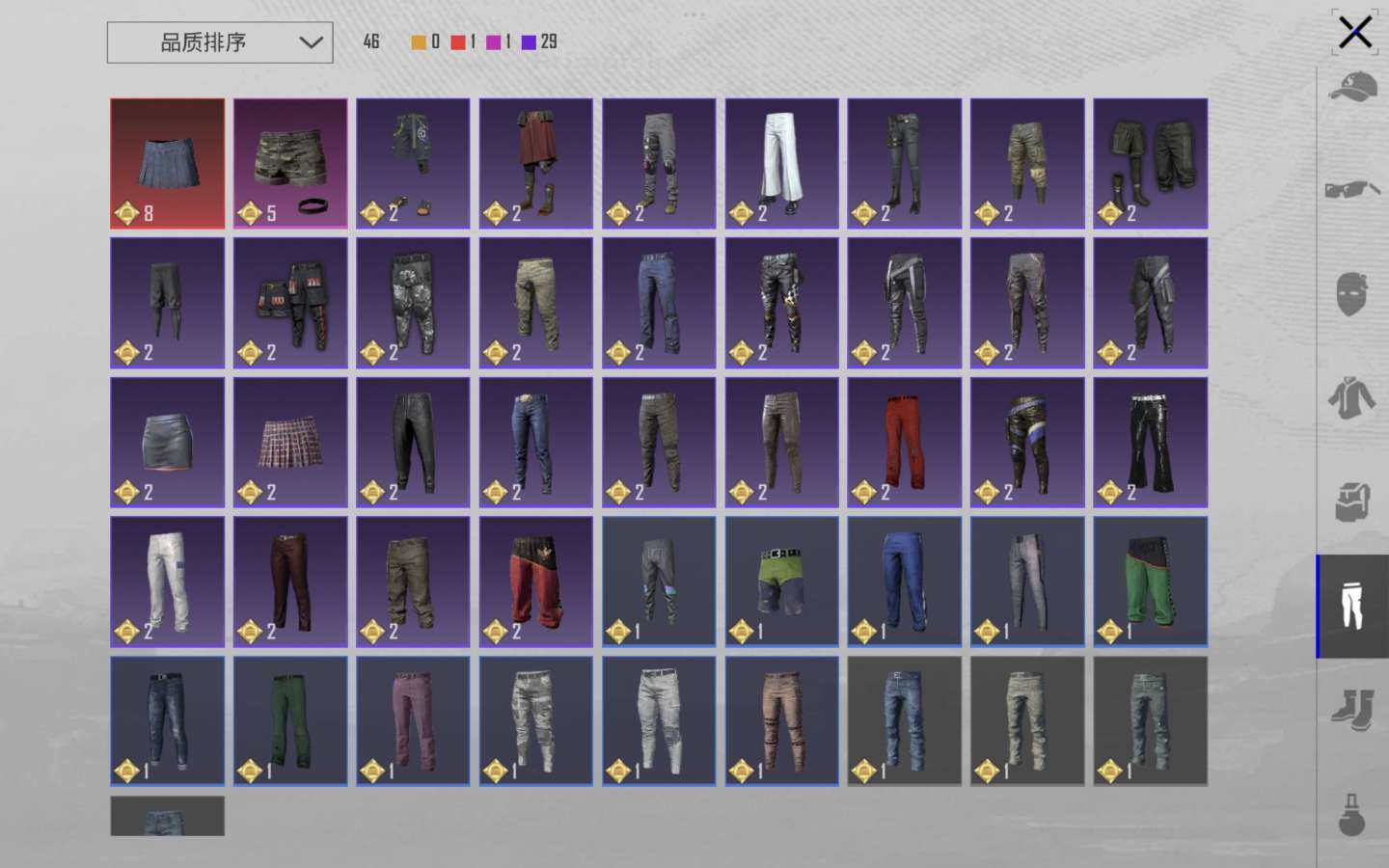Screen dimensions: 1389x868
Task: Filter by red quality swatch
Action: pos(458,41)
